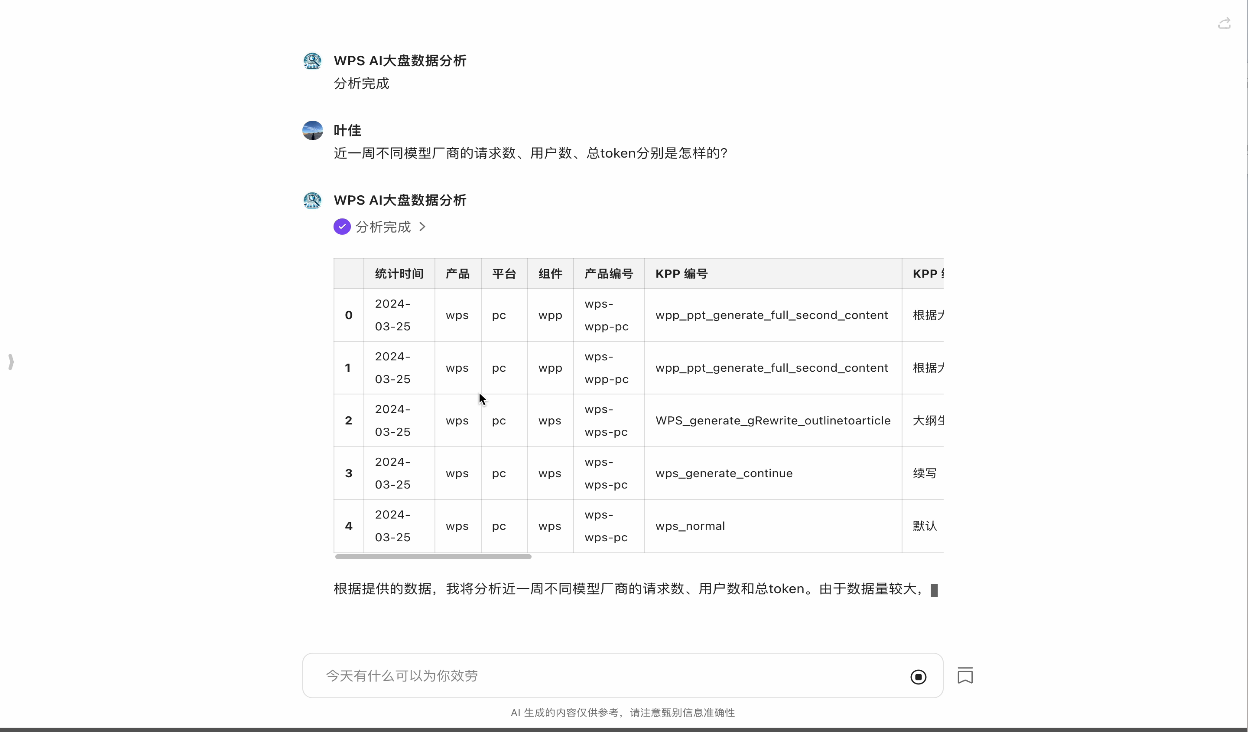The image size is (1248, 732).
Task: Click the 平台 column header
Action: pos(504,274)
